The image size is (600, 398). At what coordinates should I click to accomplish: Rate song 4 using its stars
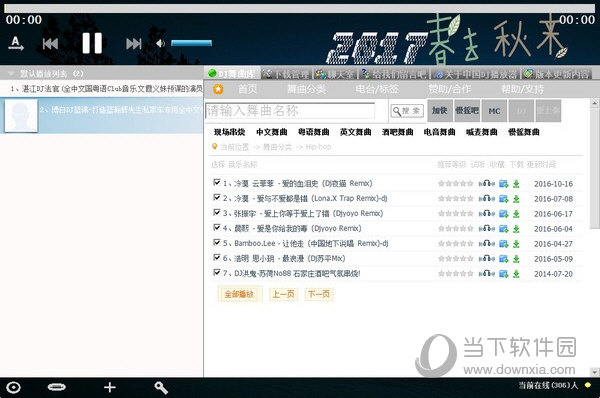(456, 229)
